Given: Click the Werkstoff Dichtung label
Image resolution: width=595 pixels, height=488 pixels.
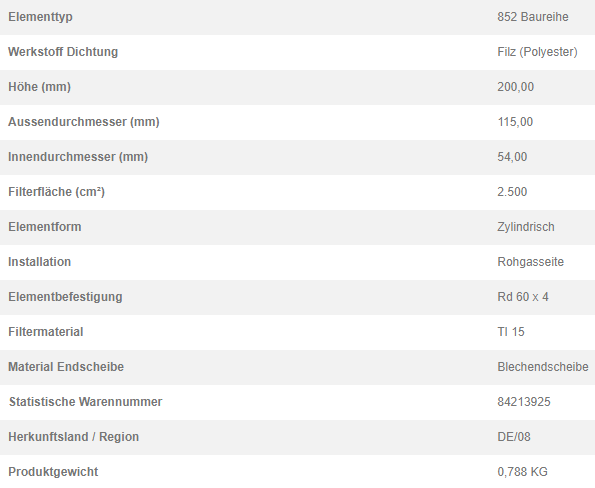Looking at the screenshot, I should coord(63,52).
